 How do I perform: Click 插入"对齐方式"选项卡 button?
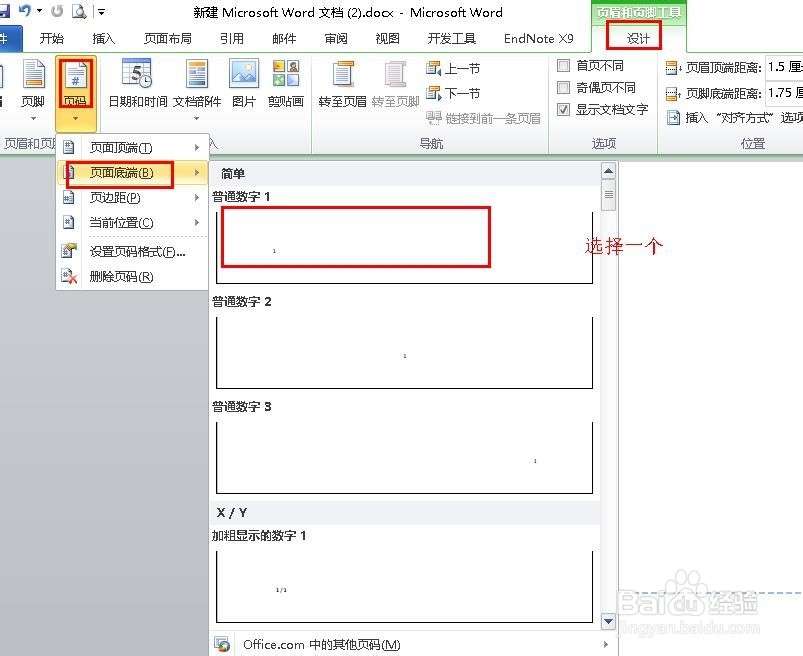pos(734,118)
